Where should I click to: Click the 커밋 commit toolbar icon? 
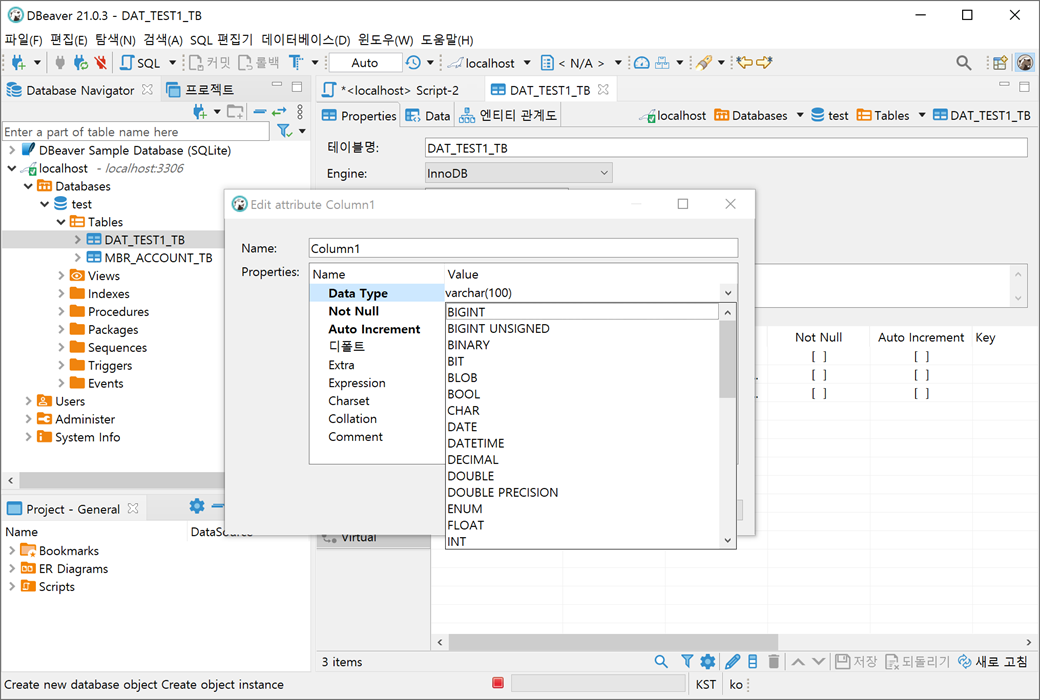pos(210,62)
